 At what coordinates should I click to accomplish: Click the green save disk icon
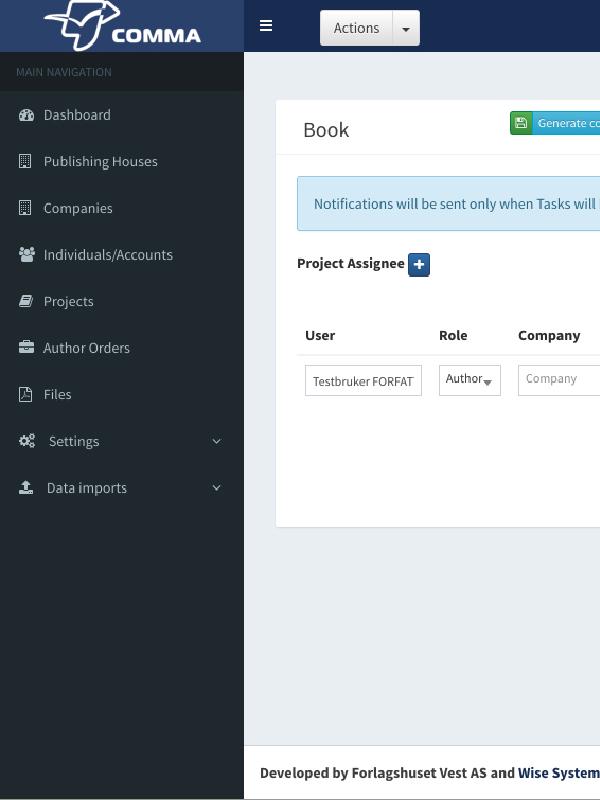click(x=521, y=123)
